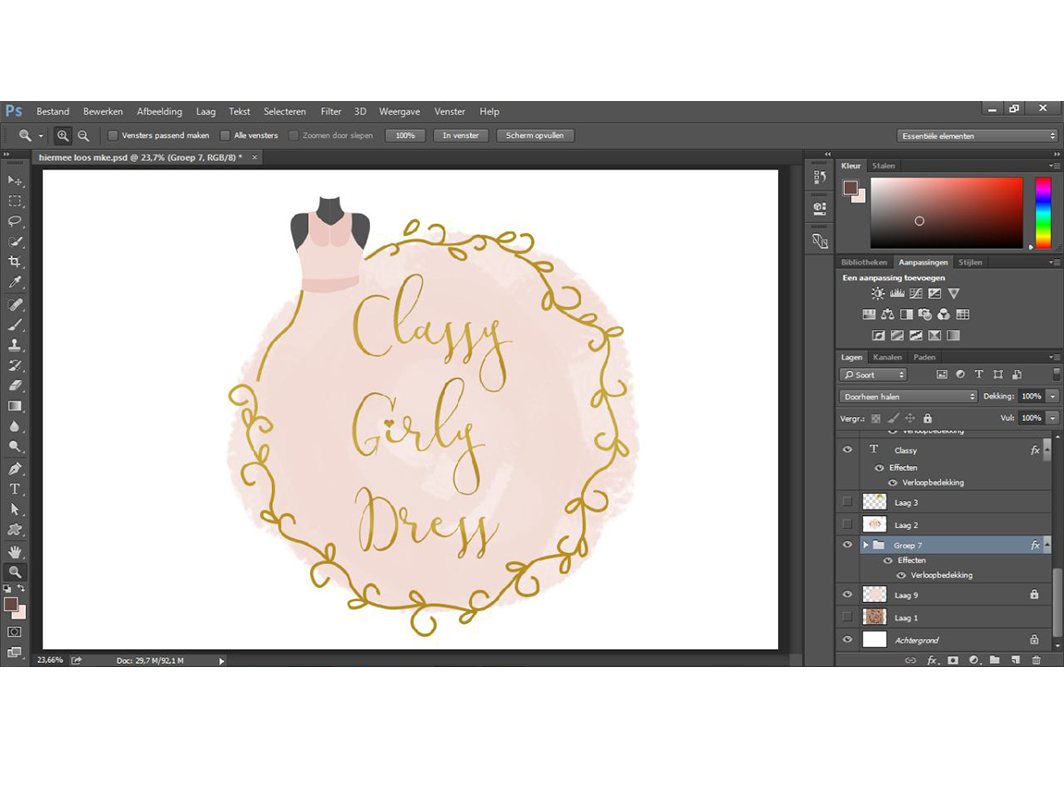Open the Doorheen halen blend mode dropdown
This screenshot has height=799, width=1064.
pos(908,396)
